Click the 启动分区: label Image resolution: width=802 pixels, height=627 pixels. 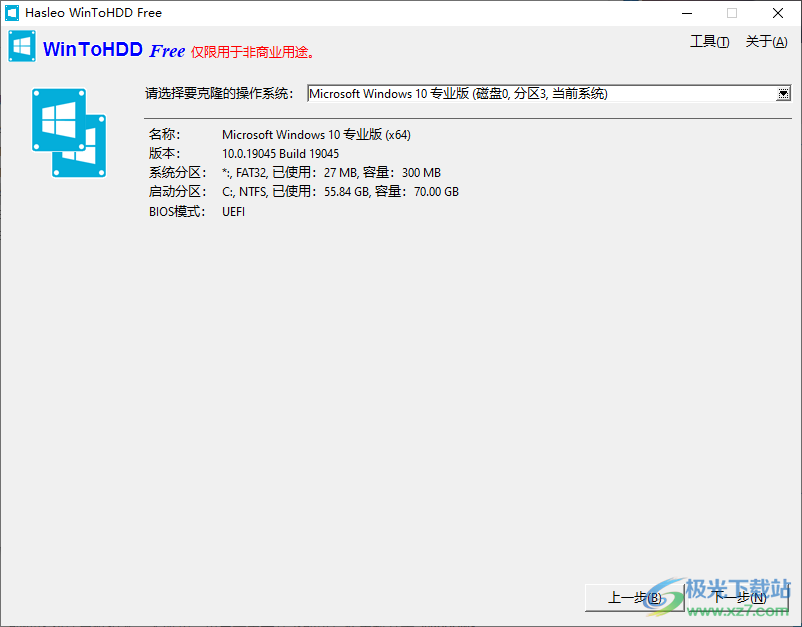(x=177, y=191)
